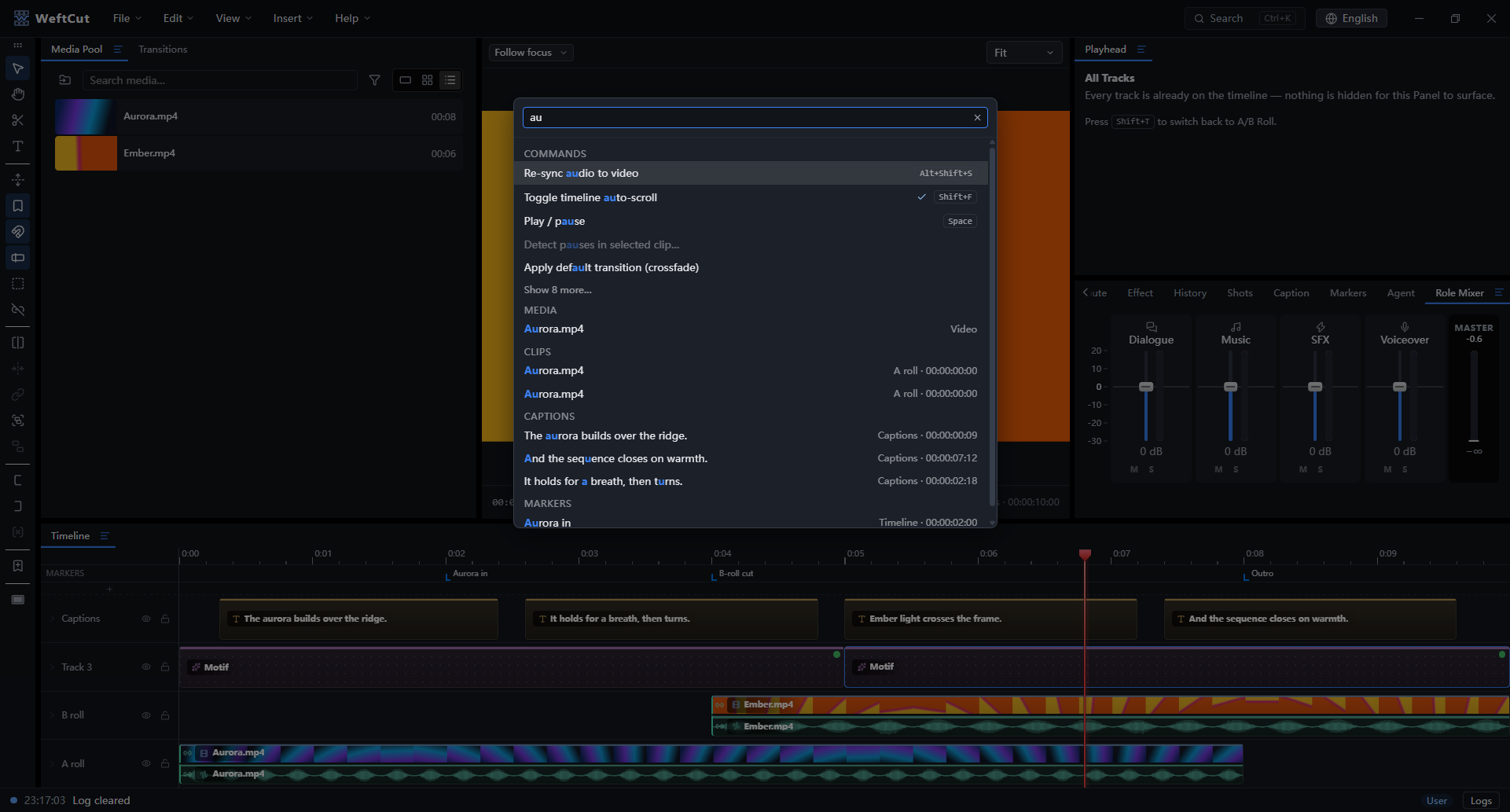The width and height of the screenshot is (1510, 812).
Task: Select the scissors razor tool
Action: (17, 120)
